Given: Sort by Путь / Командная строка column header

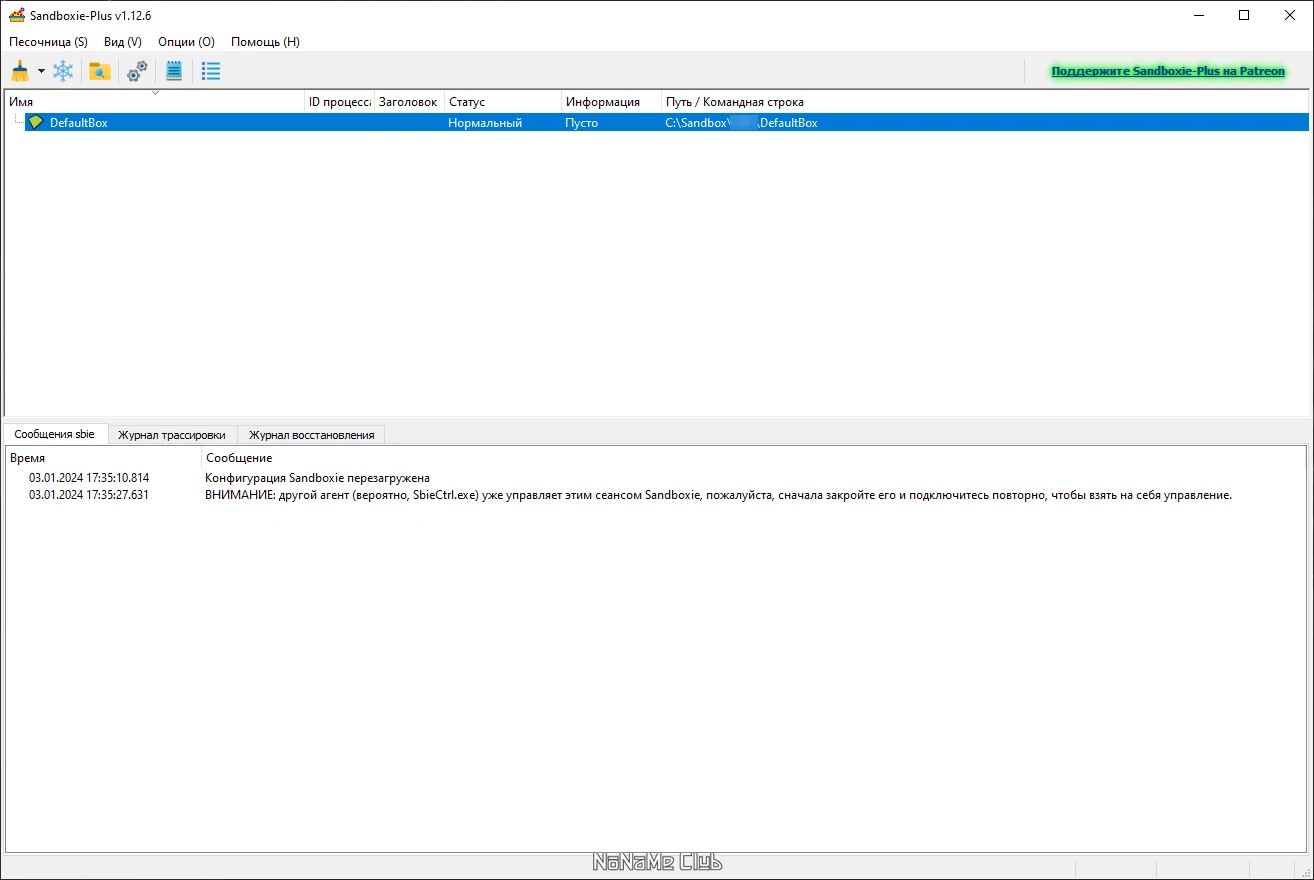Looking at the screenshot, I should pos(985,101).
